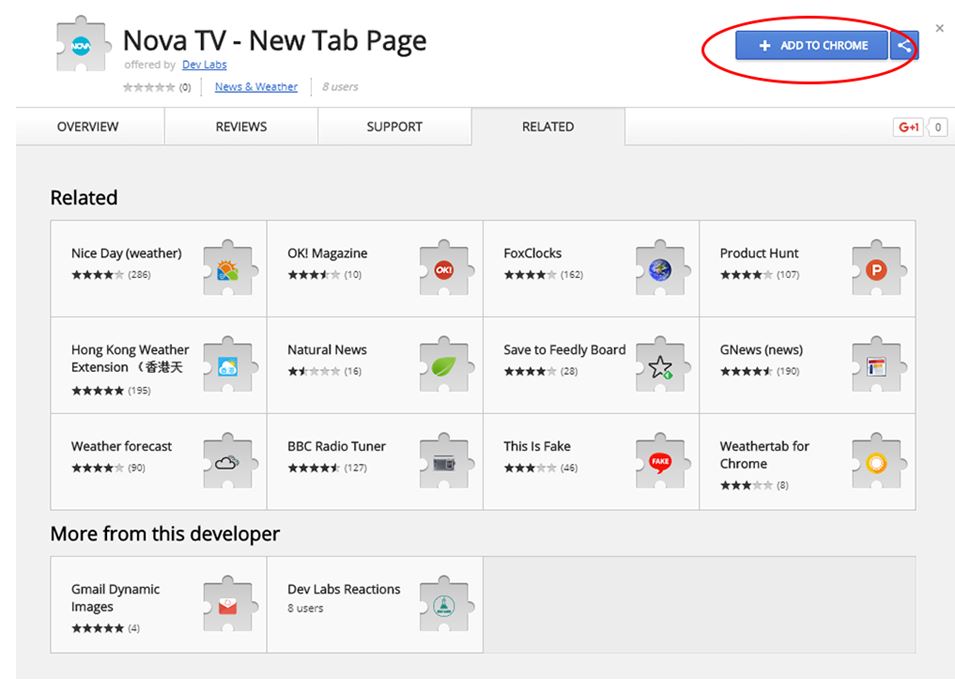Click the Weathertab for Chrome title
Screen dimensions: 955x686
click(764, 454)
